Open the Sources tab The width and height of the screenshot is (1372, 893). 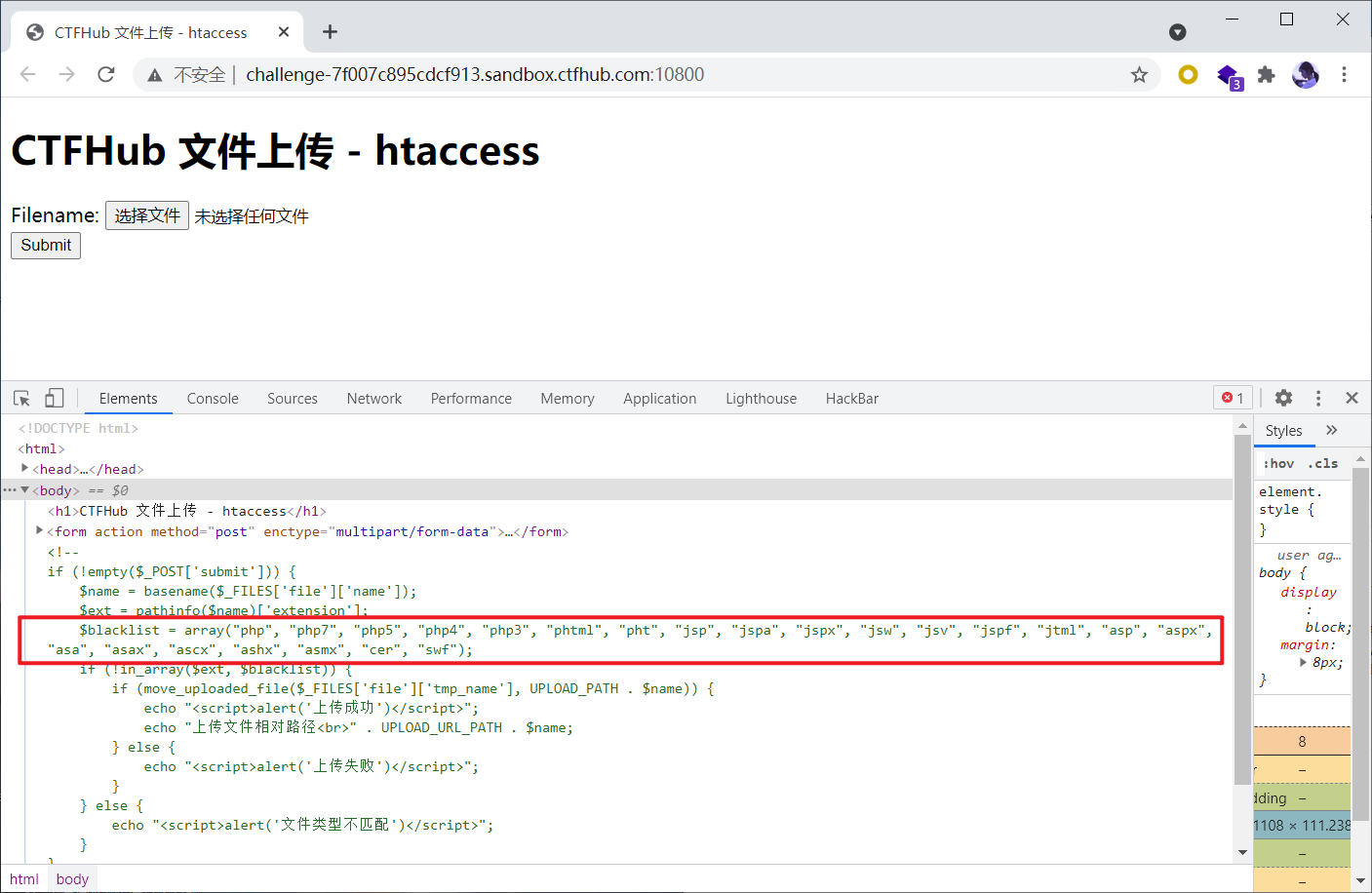[293, 399]
